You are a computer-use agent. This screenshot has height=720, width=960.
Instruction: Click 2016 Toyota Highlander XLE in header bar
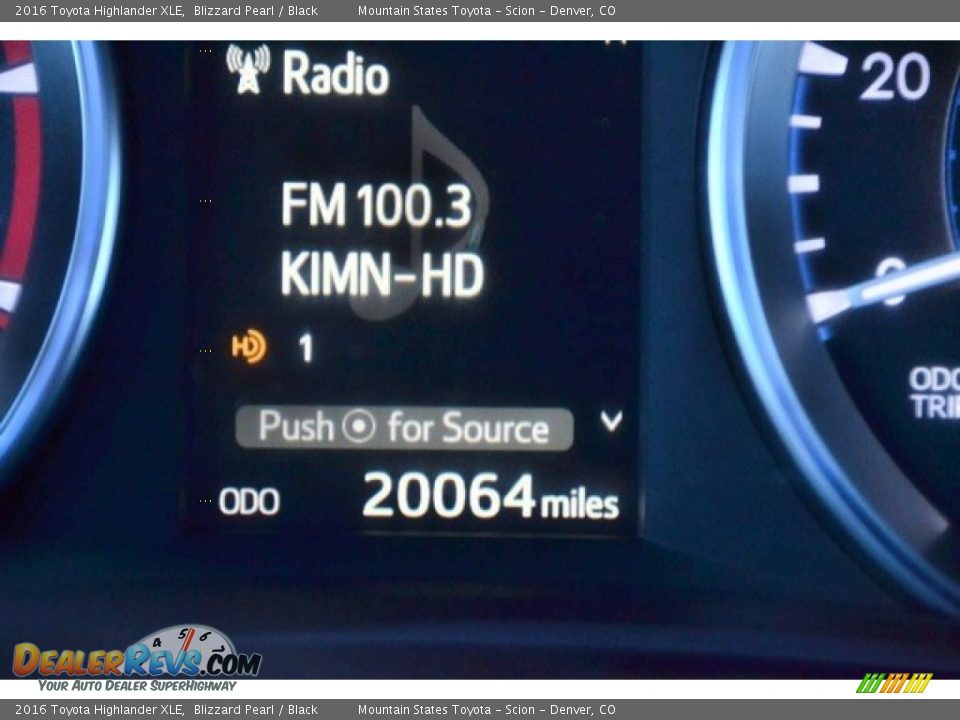click(98, 10)
